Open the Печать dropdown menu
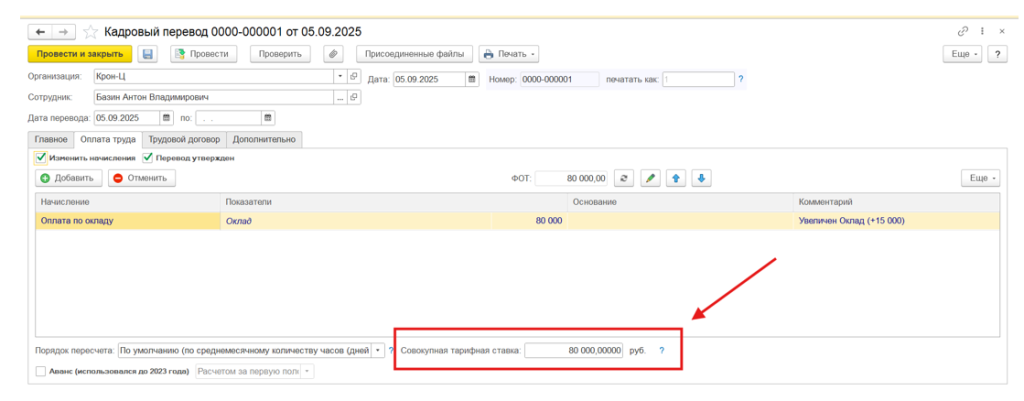The width and height of the screenshot is (1024, 401). 509,54
